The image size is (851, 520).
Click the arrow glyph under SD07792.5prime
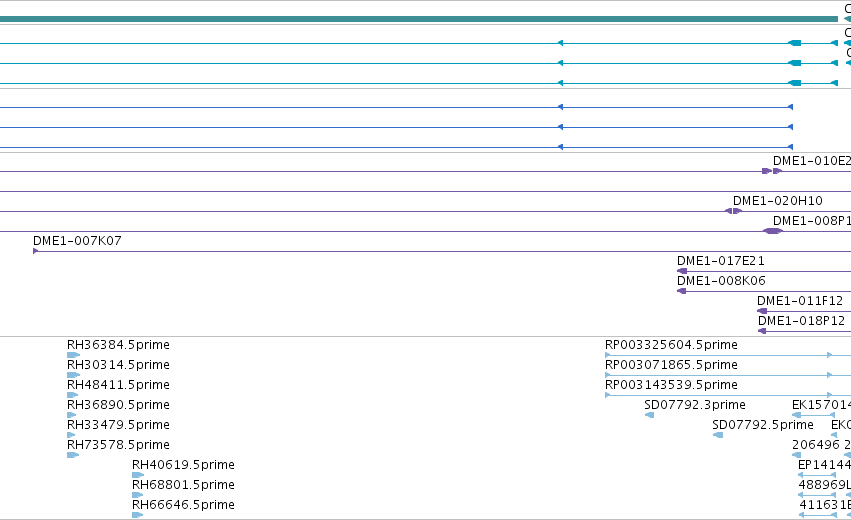(x=717, y=435)
